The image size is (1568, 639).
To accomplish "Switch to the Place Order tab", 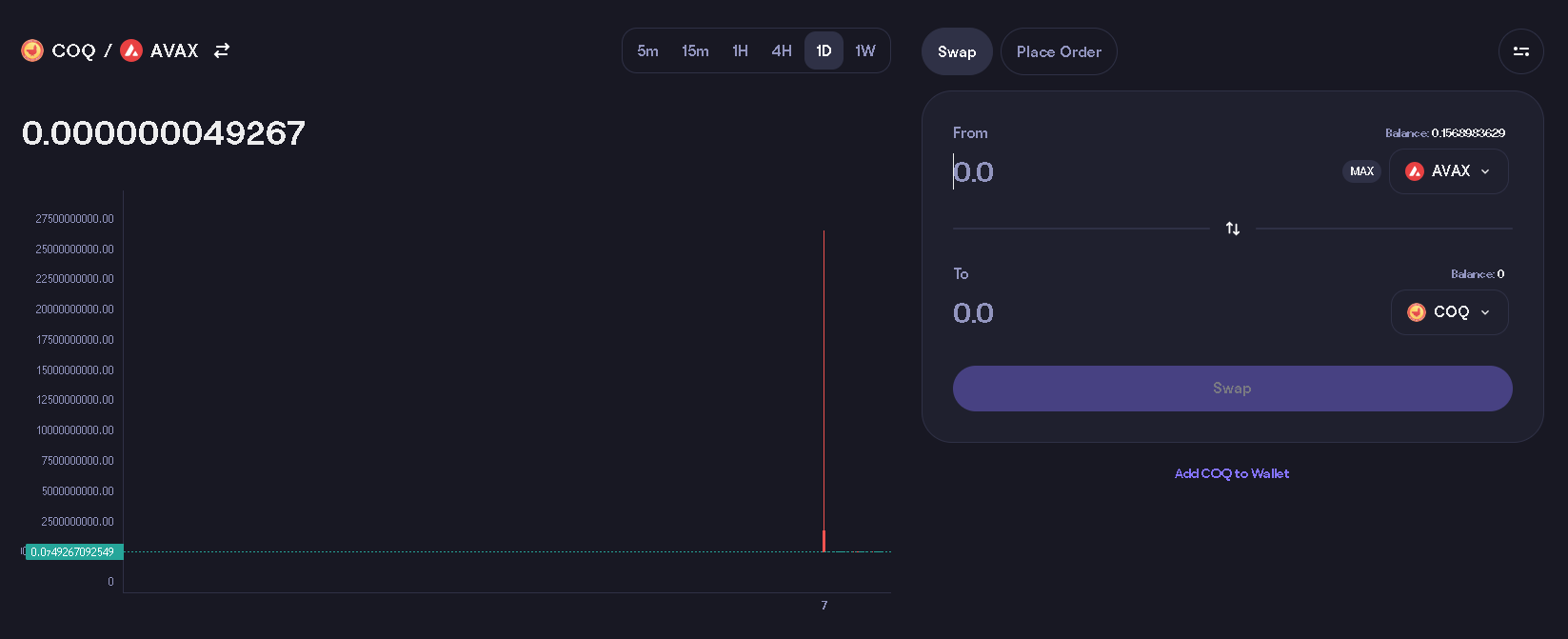I will pos(1059,51).
